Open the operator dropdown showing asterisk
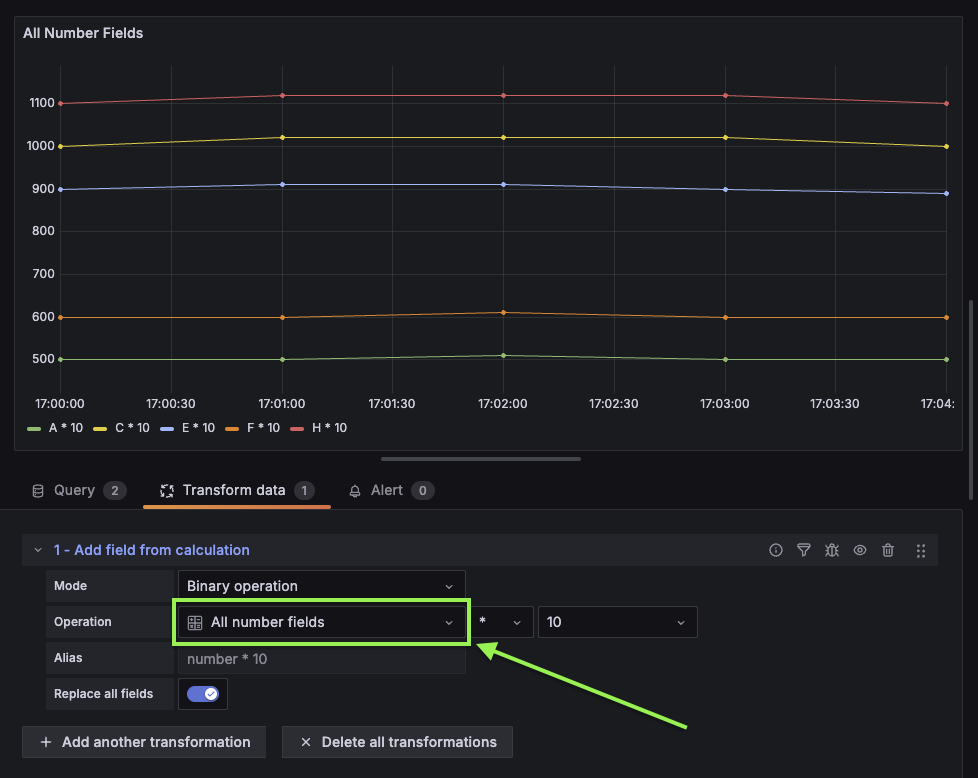This screenshot has width=978, height=778. tap(501, 622)
